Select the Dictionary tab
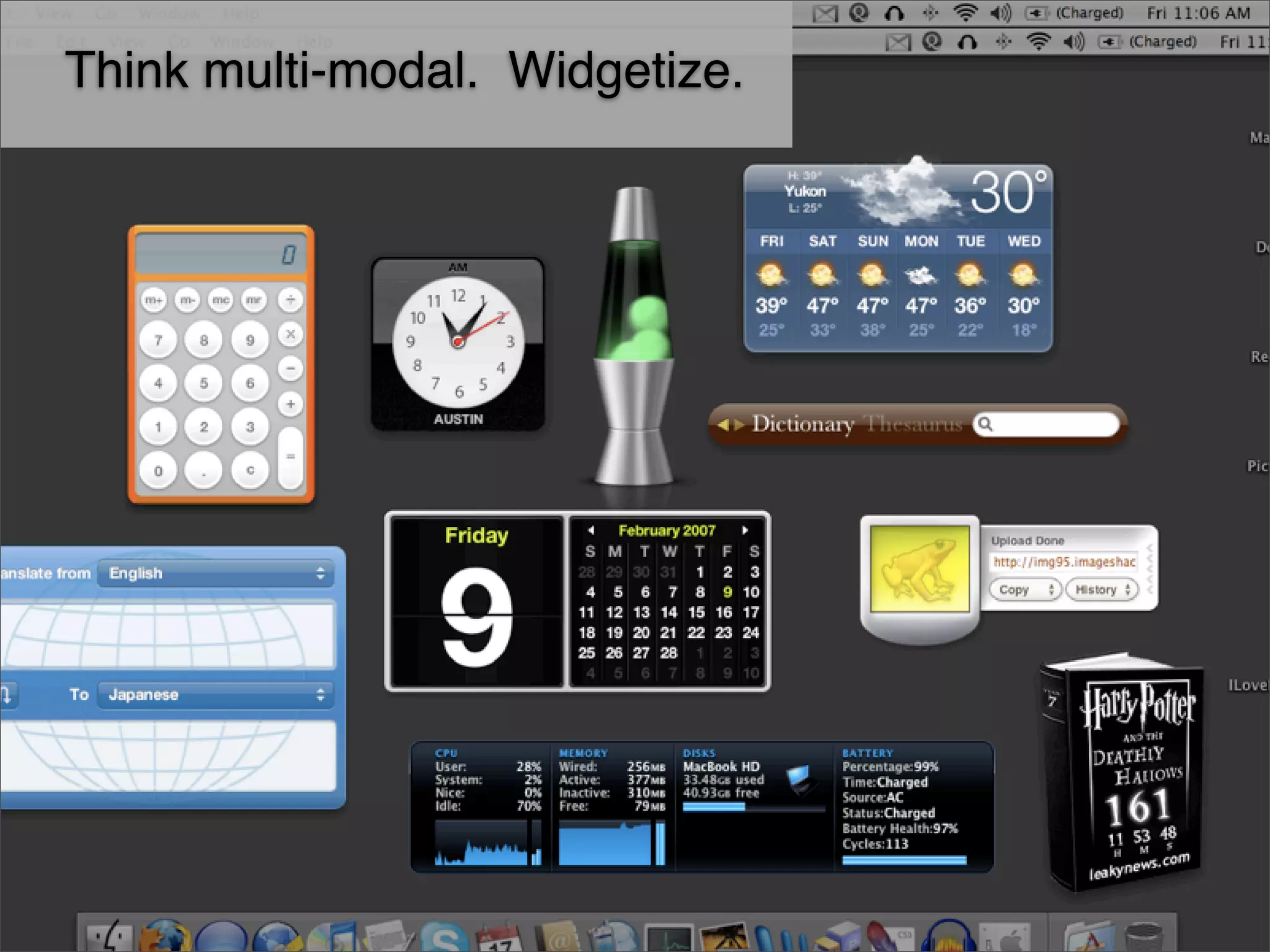Viewport: 1270px width, 952px height. [x=803, y=425]
